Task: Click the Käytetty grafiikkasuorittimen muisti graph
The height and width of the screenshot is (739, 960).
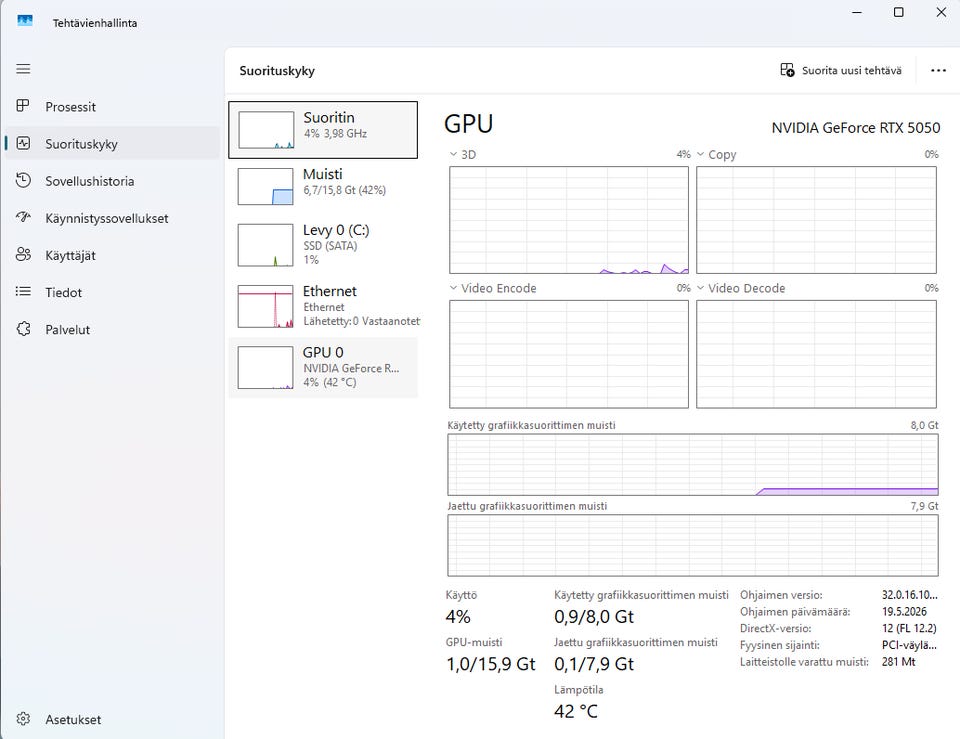Action: pyautogui.click(x=692, y=465)
